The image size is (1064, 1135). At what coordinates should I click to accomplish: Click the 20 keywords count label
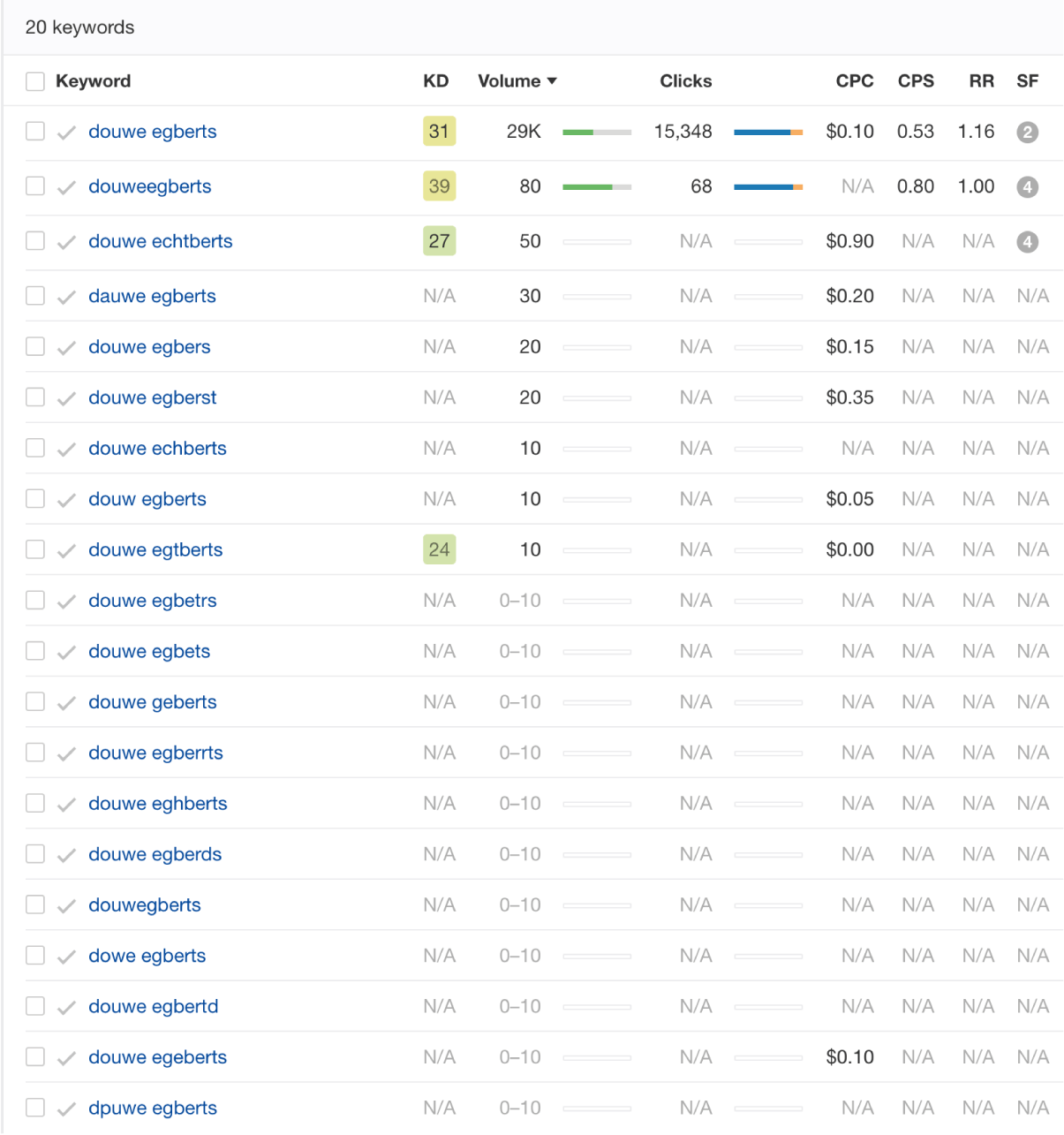pyautogui.click(x=79, y=27)
